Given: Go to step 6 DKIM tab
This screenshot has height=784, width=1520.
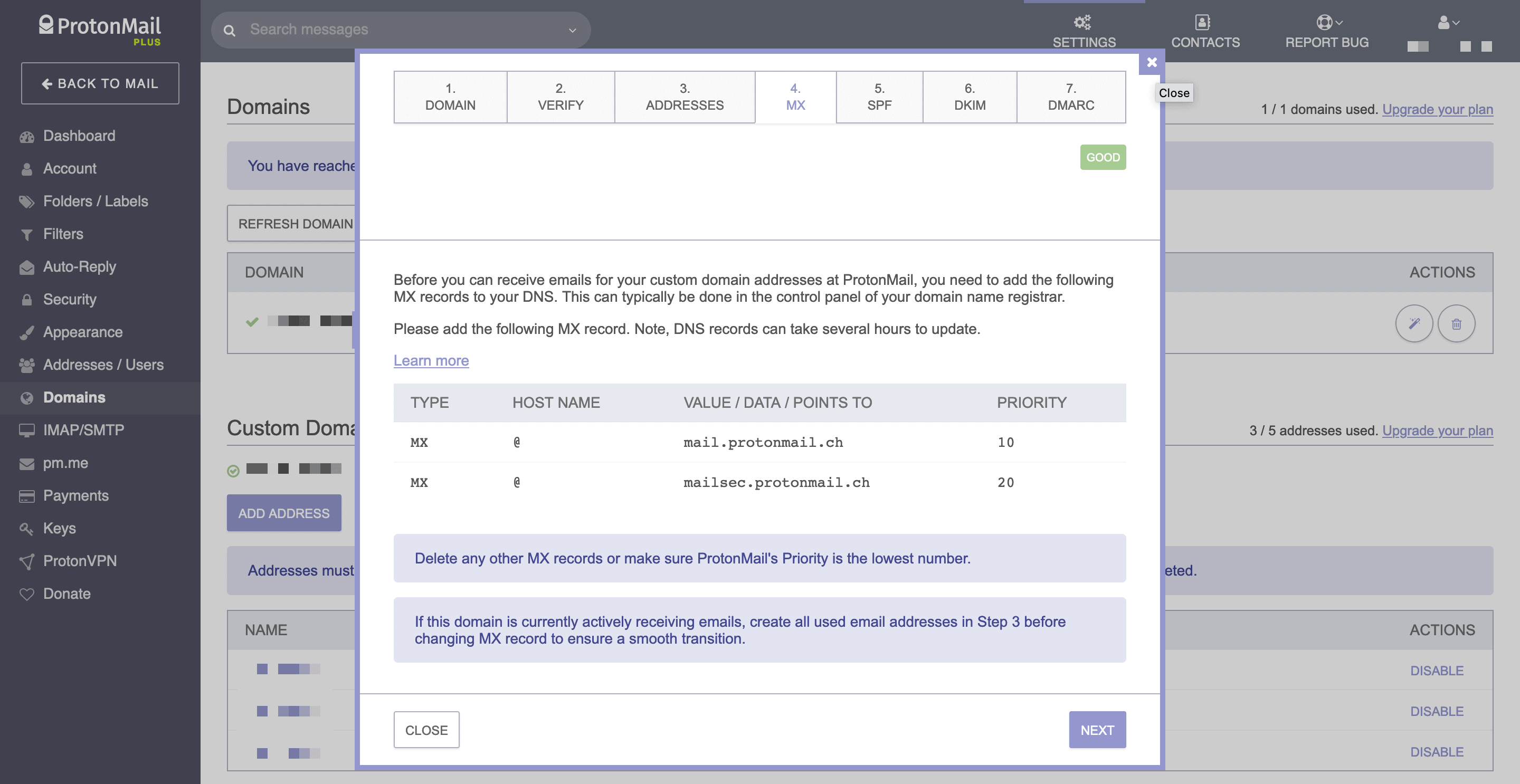Looking at the screenshot, I should point(970,97).
